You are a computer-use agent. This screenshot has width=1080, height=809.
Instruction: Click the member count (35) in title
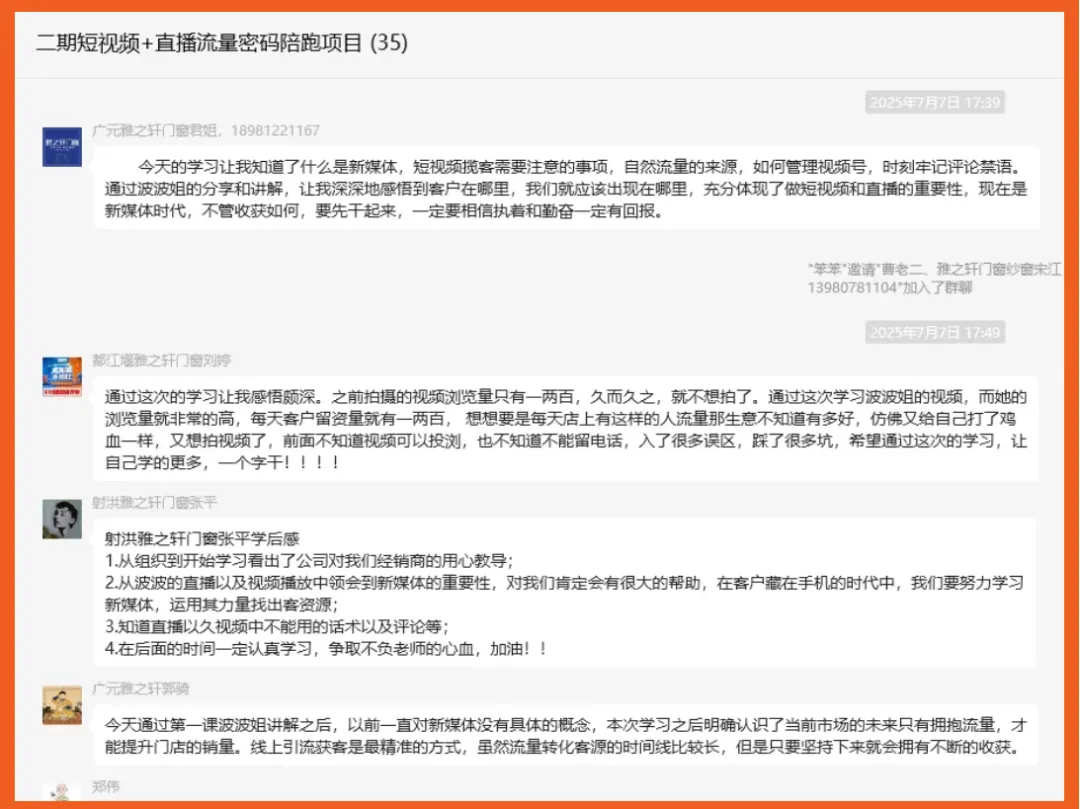(389, 43)
